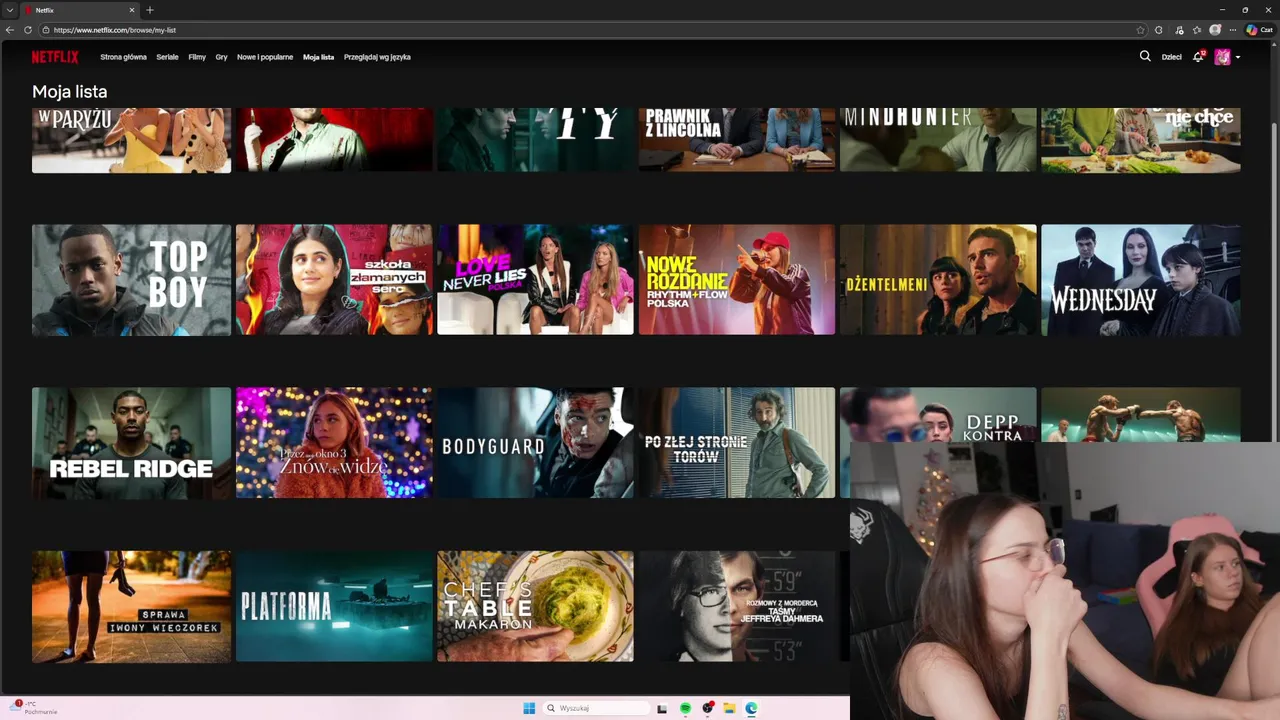The width and height of the screenshot is (1280, 720).
Task: Open Przeglądaj wg języka
Action: pyautogui.click(x=377, y=57)
